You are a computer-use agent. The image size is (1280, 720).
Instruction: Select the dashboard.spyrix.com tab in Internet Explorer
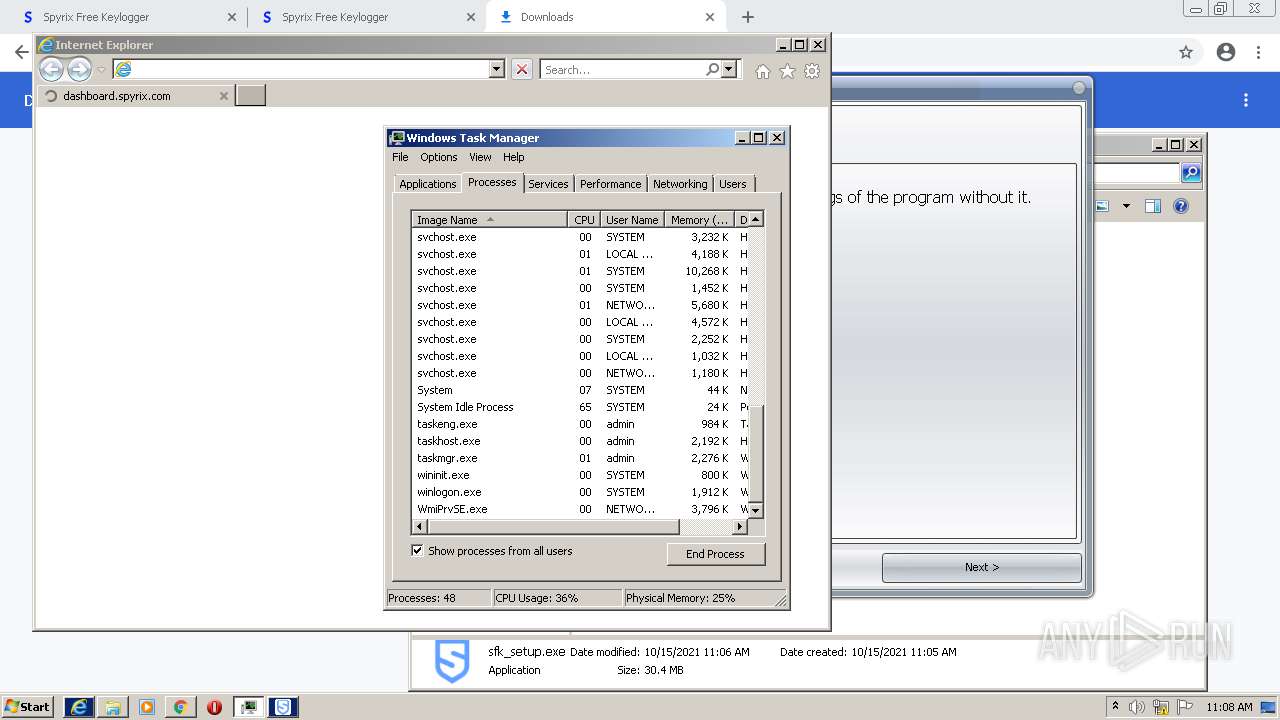tap(135, 96)
